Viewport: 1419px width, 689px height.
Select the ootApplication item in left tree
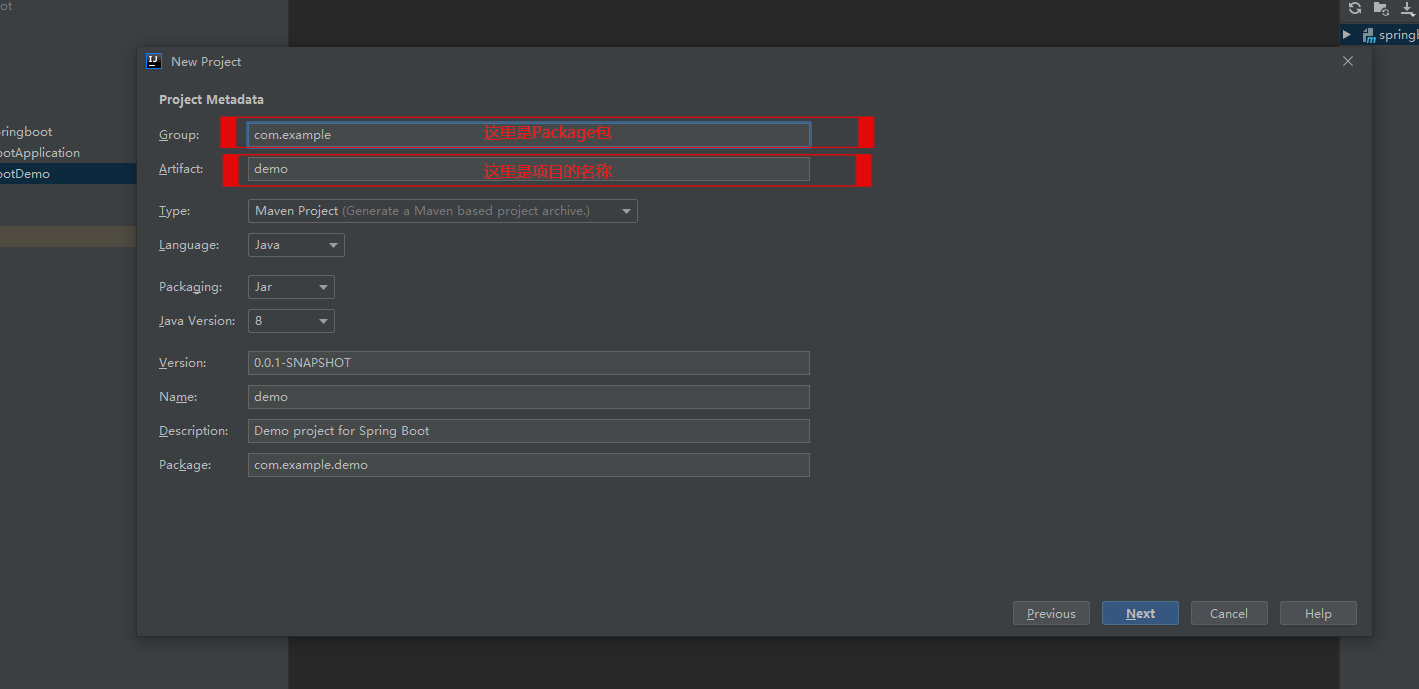coord(40,153)
